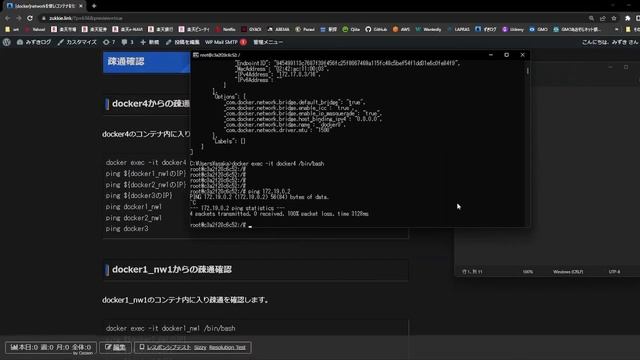Open the comments bubble showing 3
Image resolution: width=640 pixels, height=360 pixels.
(x=127, y=42)
